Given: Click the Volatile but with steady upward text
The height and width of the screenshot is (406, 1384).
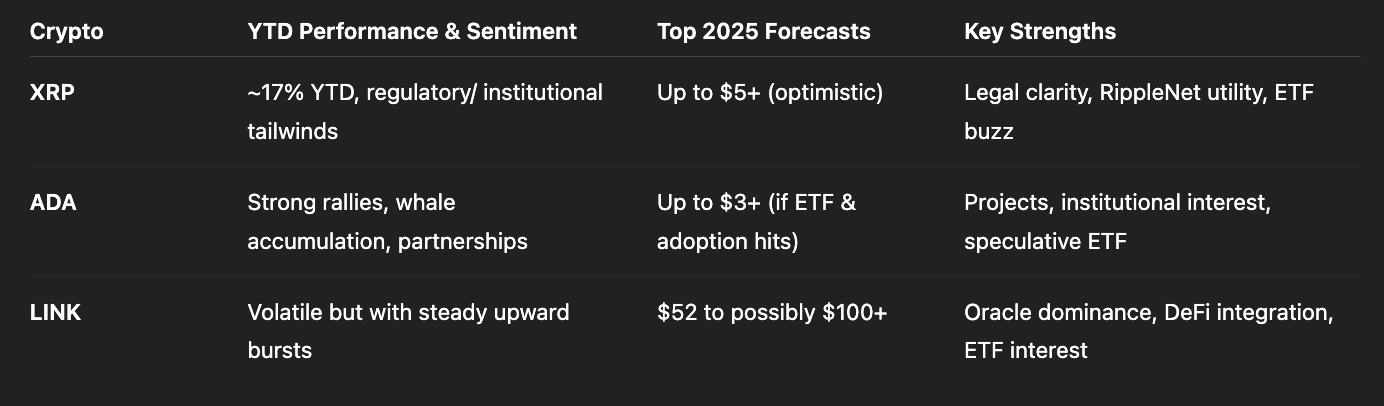Looking at the screenshot, I should coord(408,312).
